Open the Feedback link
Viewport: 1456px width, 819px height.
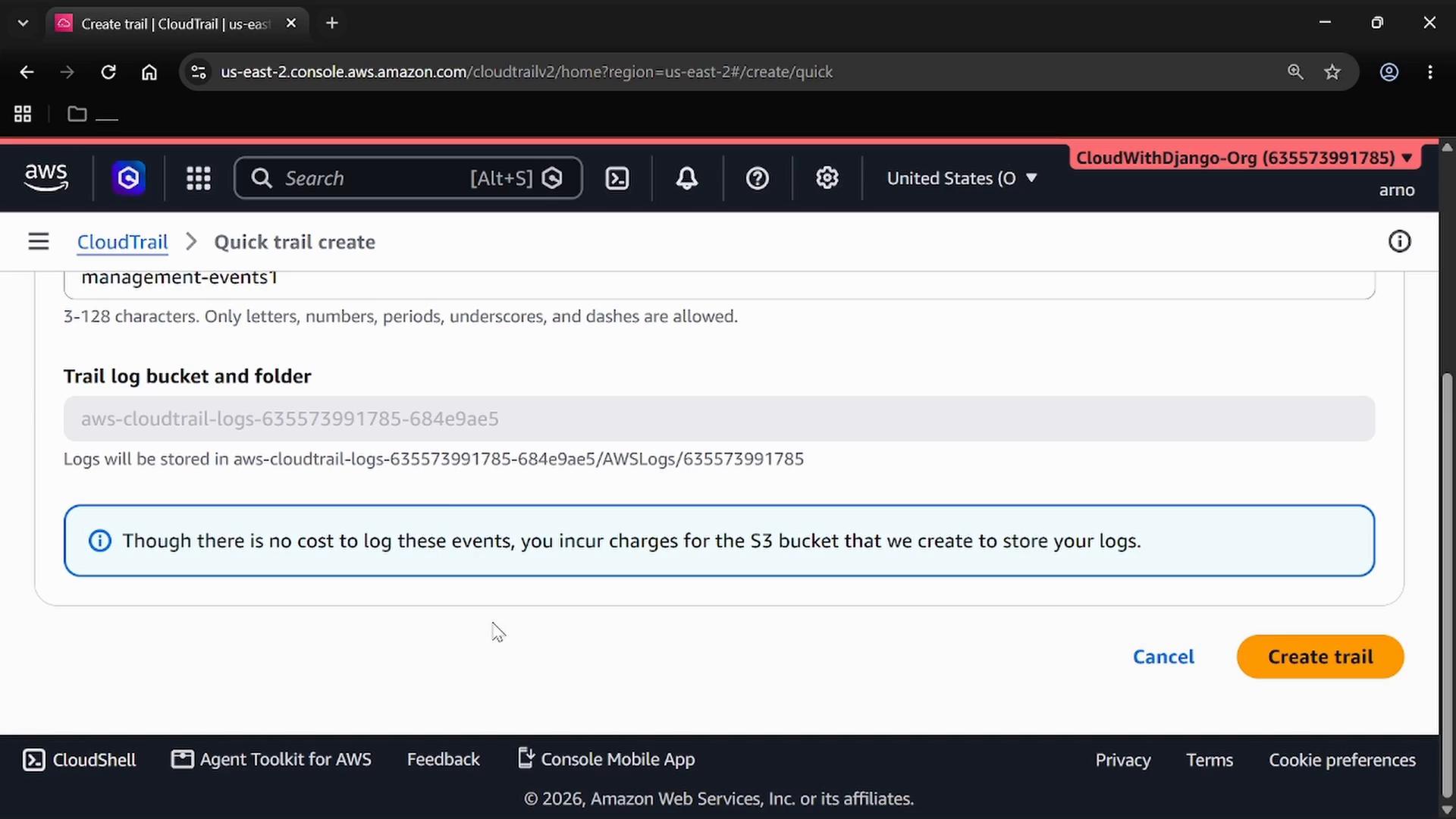click(444, 759)
